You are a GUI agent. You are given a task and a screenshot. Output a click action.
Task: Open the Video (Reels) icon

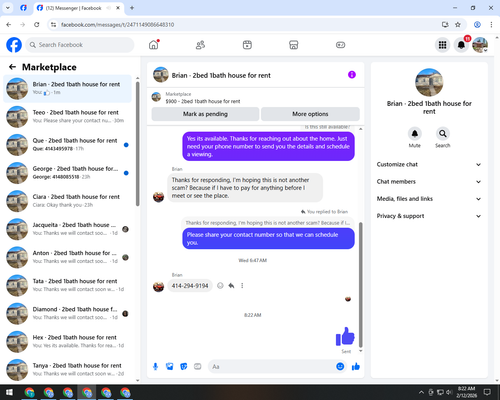tap(247, 45)
